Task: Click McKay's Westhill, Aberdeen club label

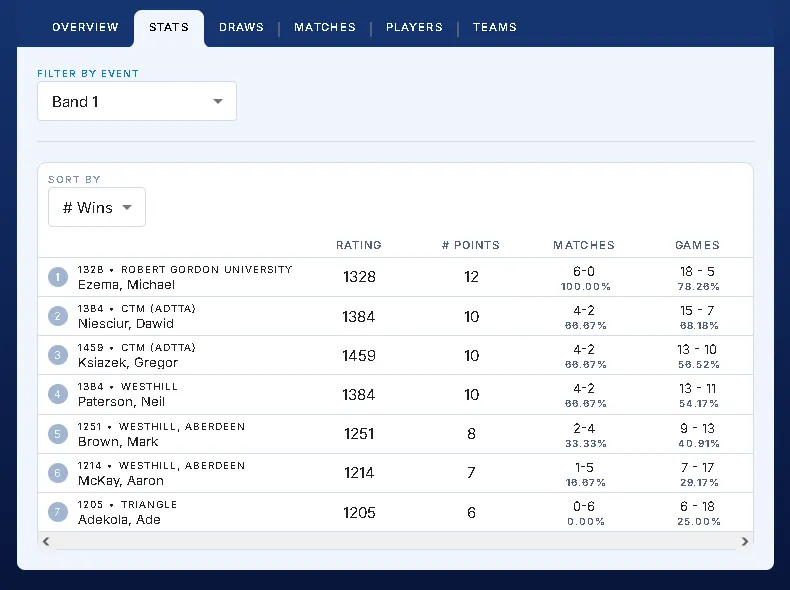Action: pos(182,466)
